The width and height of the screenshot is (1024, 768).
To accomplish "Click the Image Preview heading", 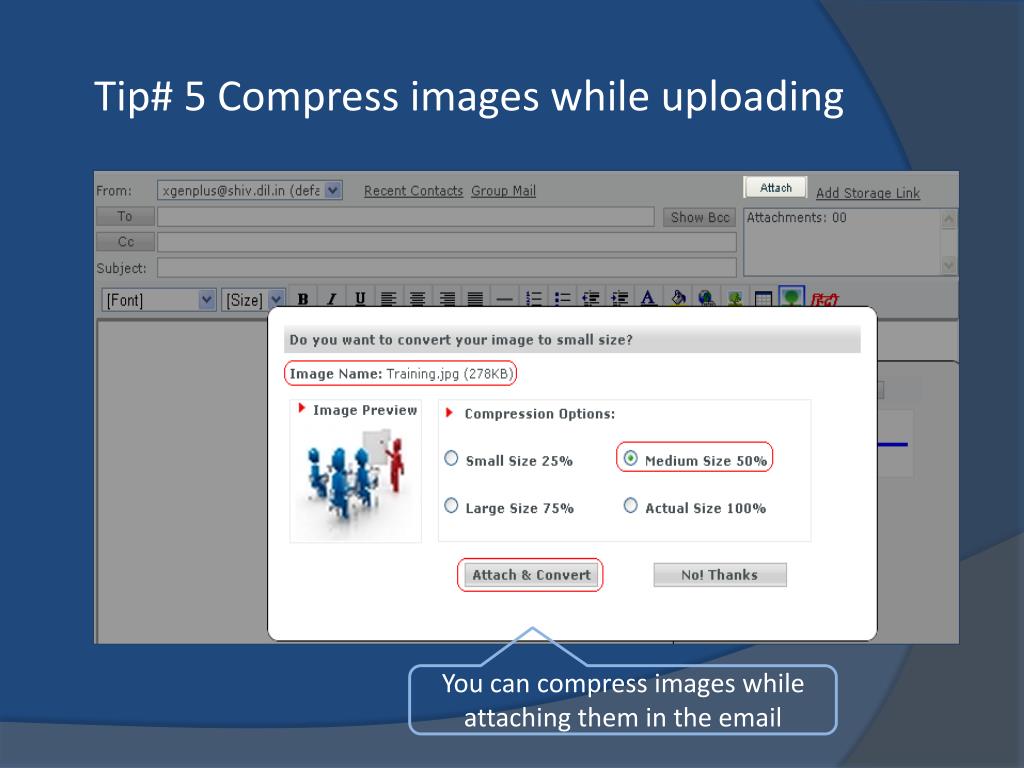I will point(364,410).
